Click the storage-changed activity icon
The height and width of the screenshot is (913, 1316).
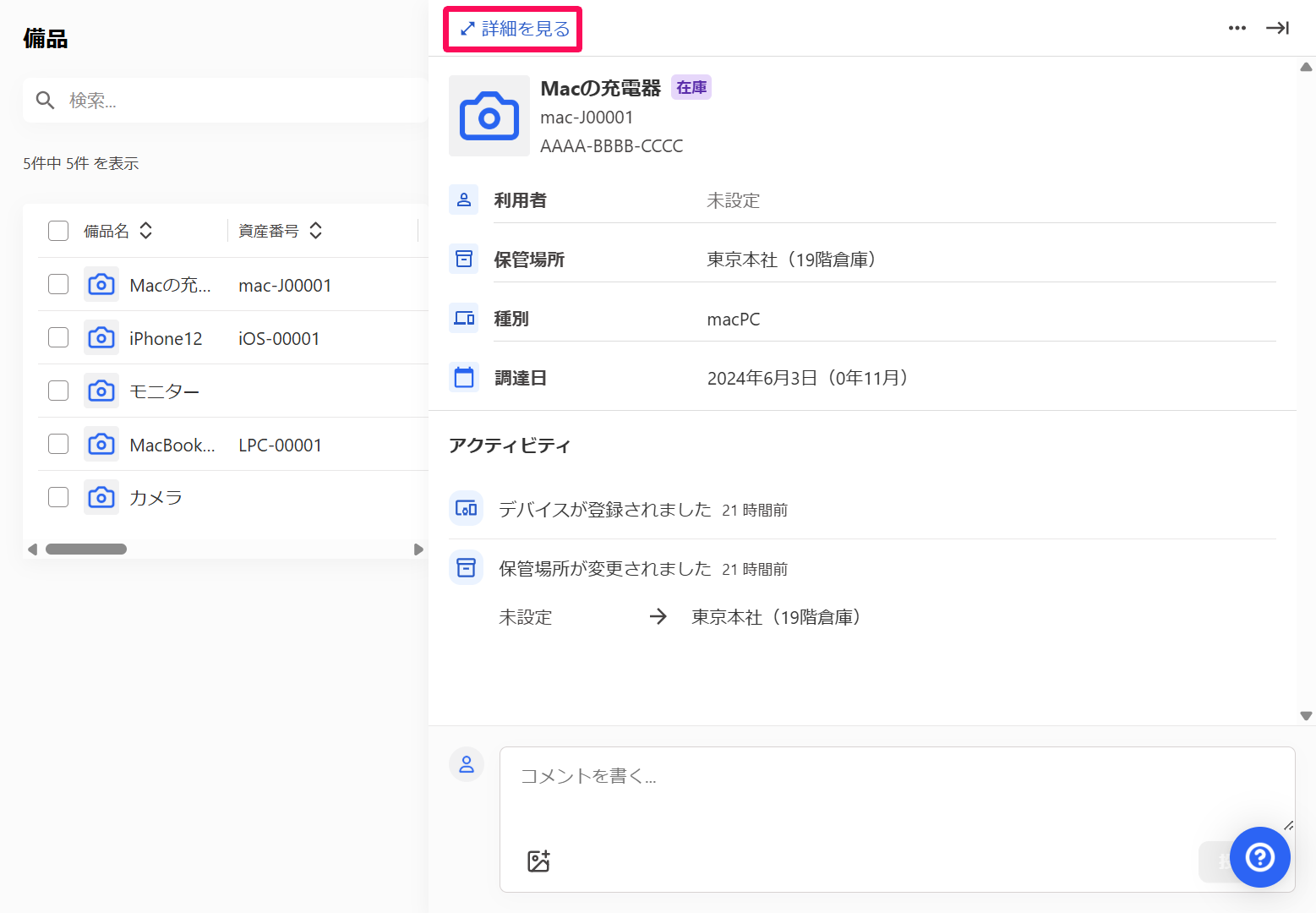(x=466, y=567)
